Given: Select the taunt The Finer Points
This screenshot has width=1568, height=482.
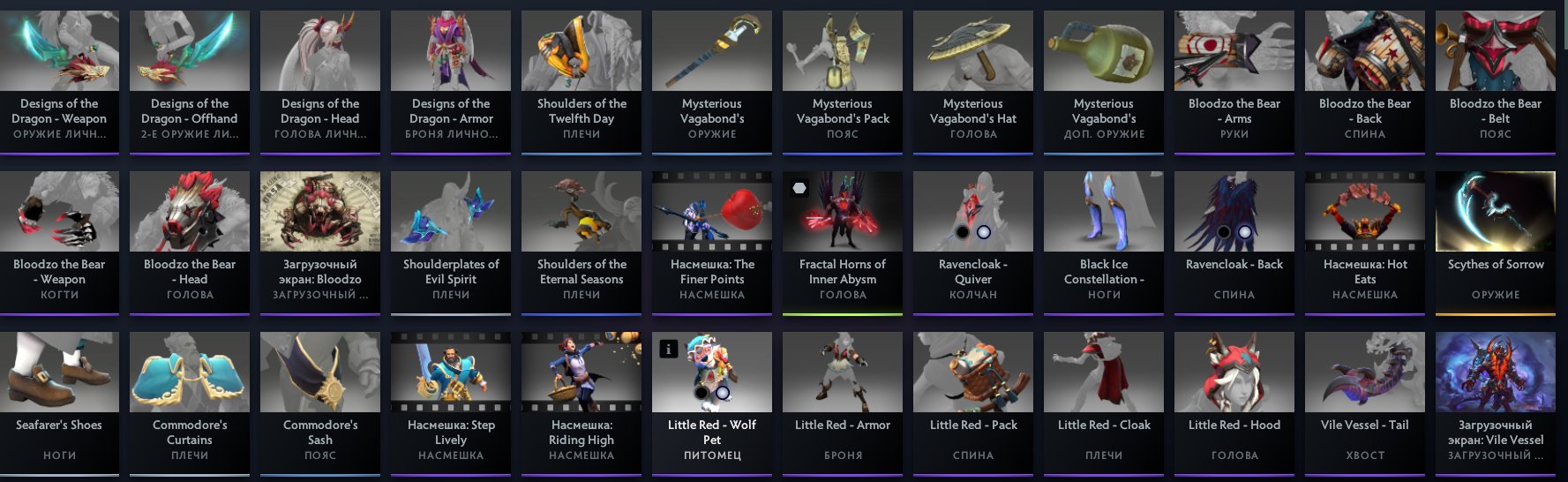Looking at the screenshot, I should pyautogui.click(x=712, y=244).
